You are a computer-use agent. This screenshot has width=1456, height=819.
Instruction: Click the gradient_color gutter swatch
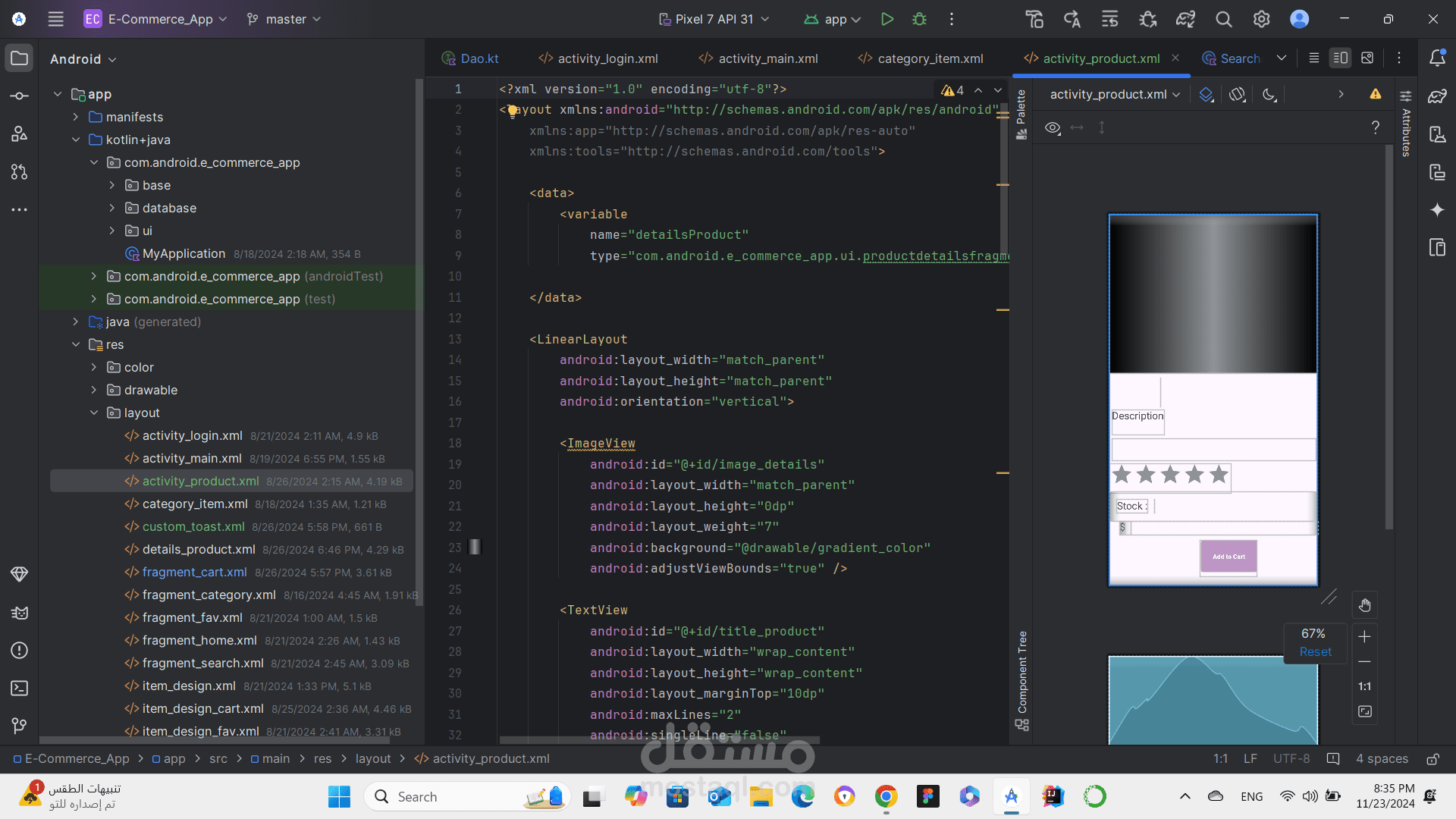(475, 547)
